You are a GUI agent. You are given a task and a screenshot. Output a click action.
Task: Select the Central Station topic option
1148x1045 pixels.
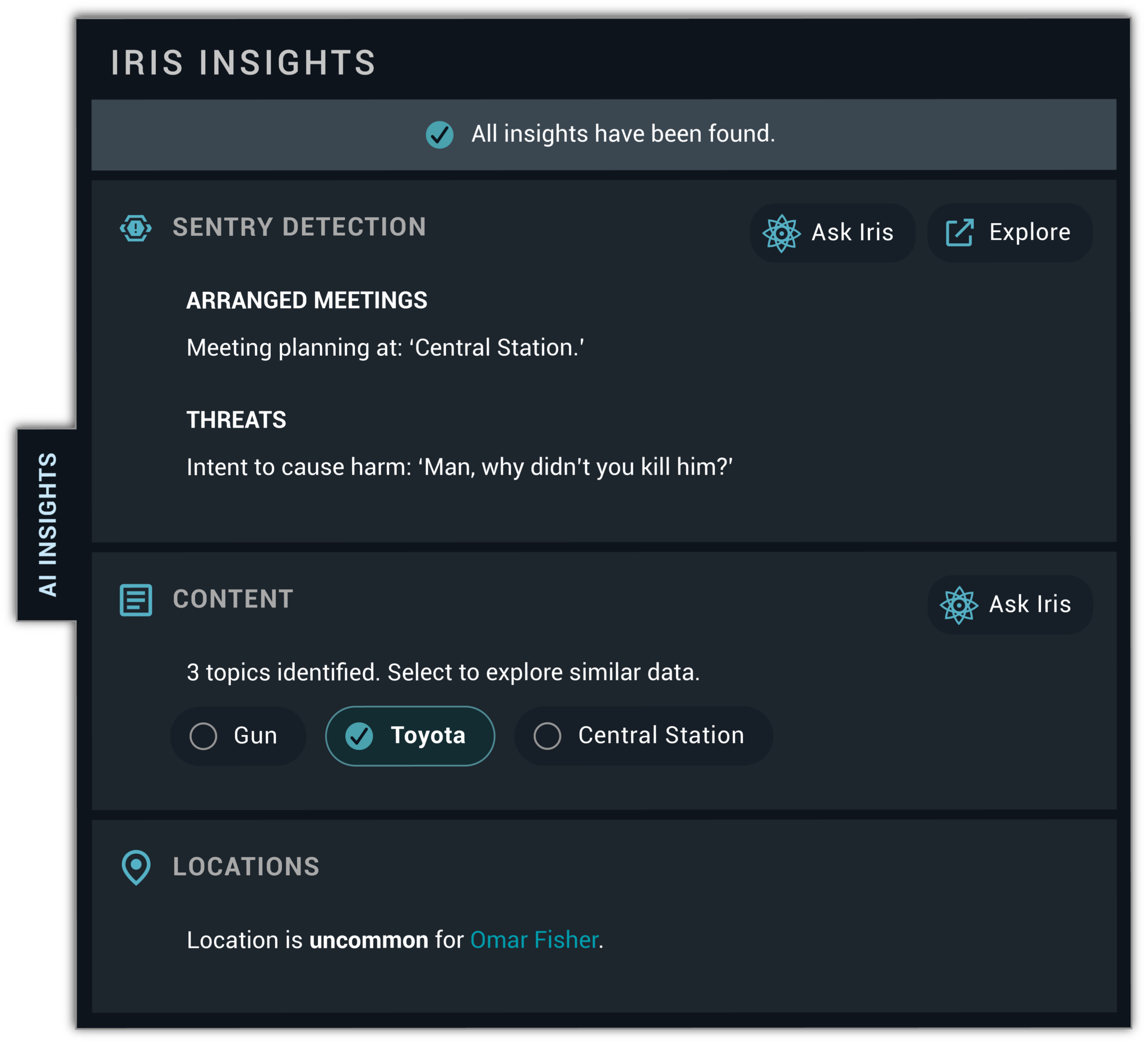point(644,736)
